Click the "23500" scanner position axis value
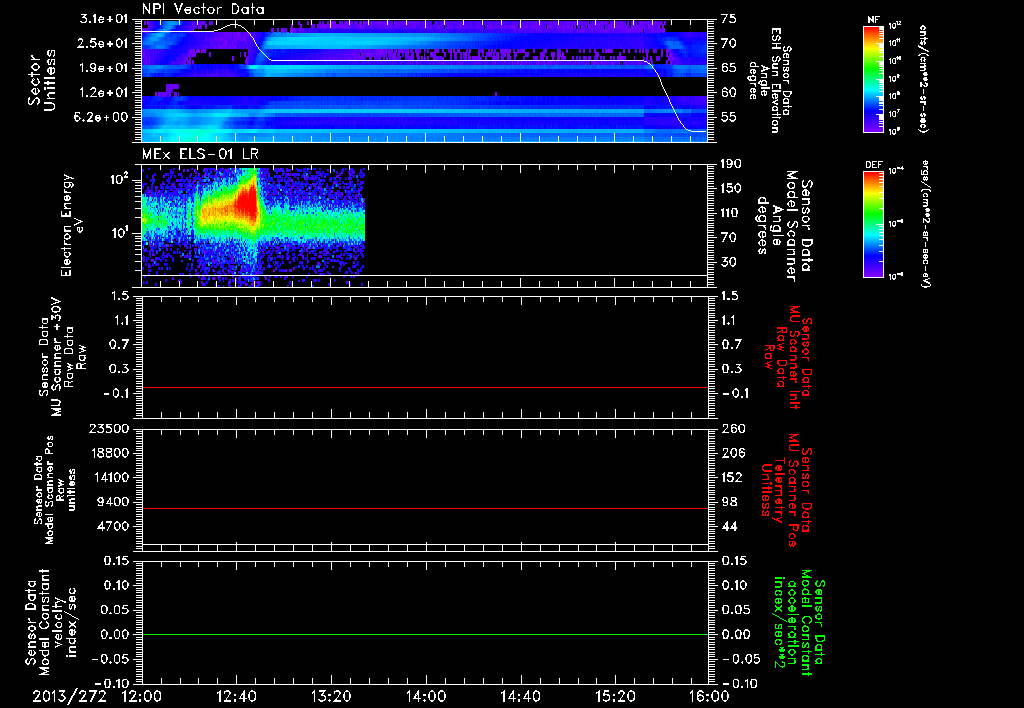 click(x=110, y=428)
